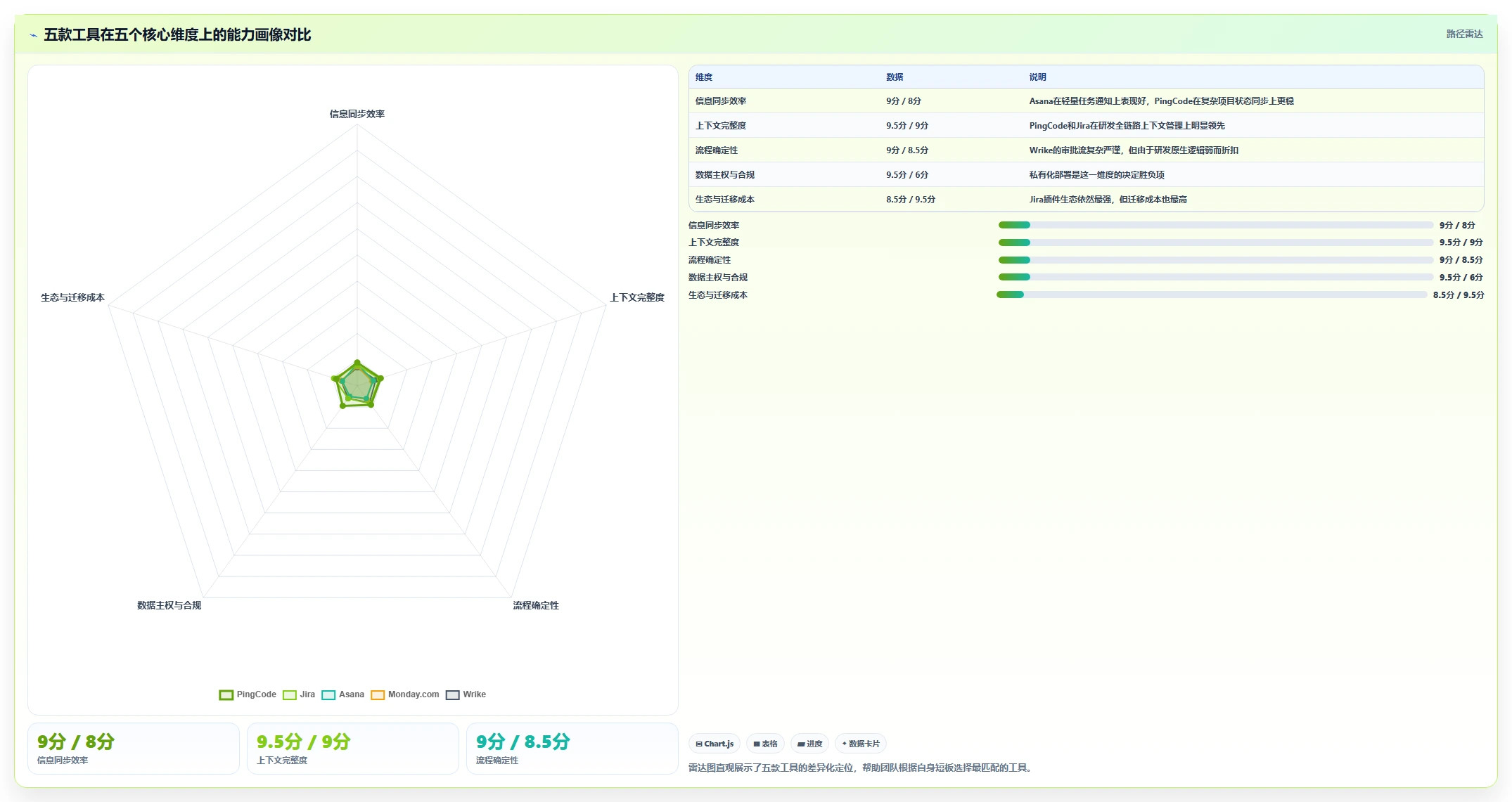Open the 9分 / 8分 信息同步效率 card
This screenshot has height=802, width=1512.
[x=134, y=749]
